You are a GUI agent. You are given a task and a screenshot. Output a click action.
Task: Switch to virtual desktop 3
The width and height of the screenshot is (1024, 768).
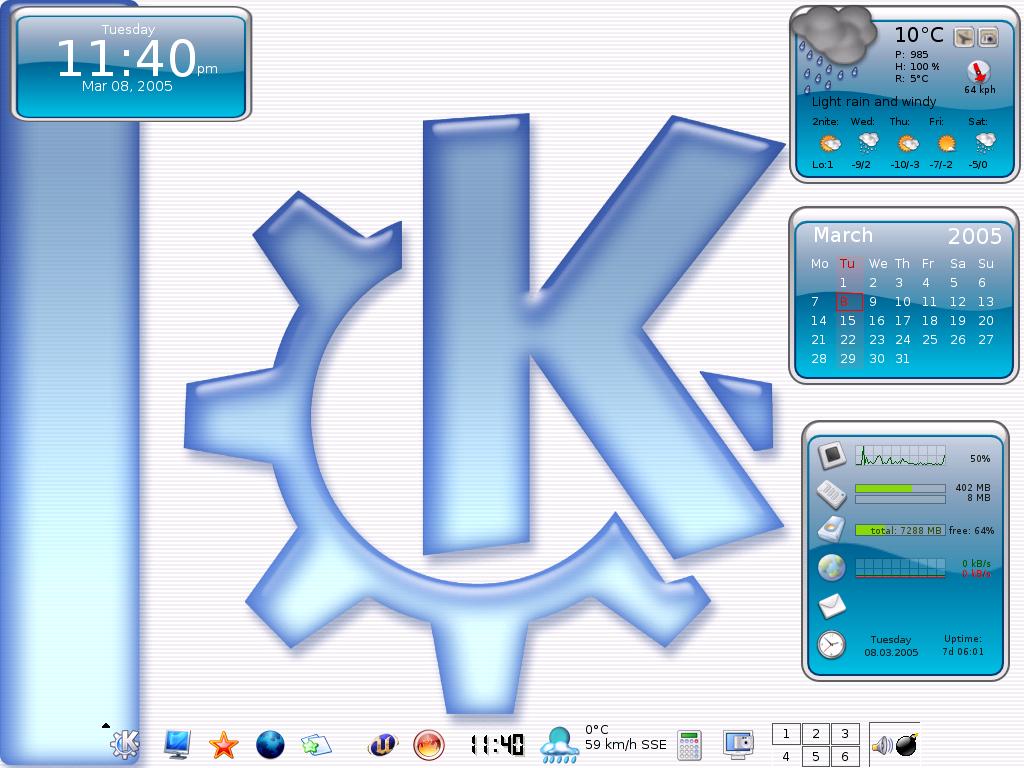[x=845, y=733]
